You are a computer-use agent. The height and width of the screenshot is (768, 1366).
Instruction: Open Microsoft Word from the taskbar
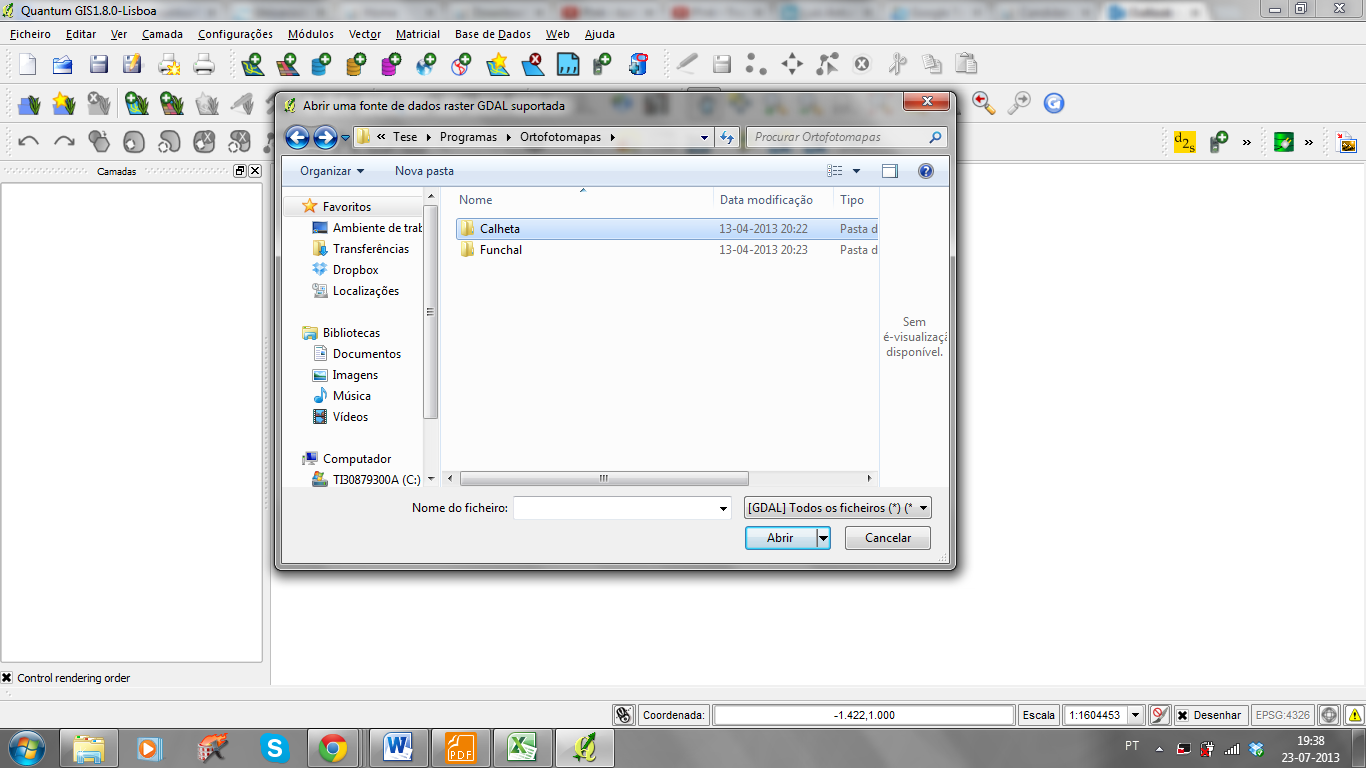coord(398,747)
